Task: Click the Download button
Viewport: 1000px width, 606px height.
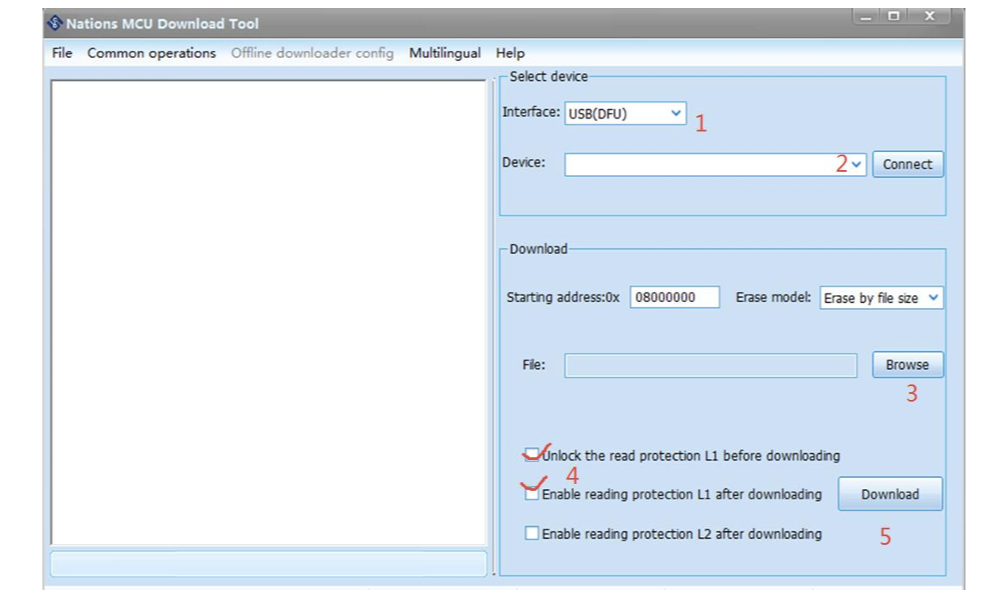Action: (889, 494)
